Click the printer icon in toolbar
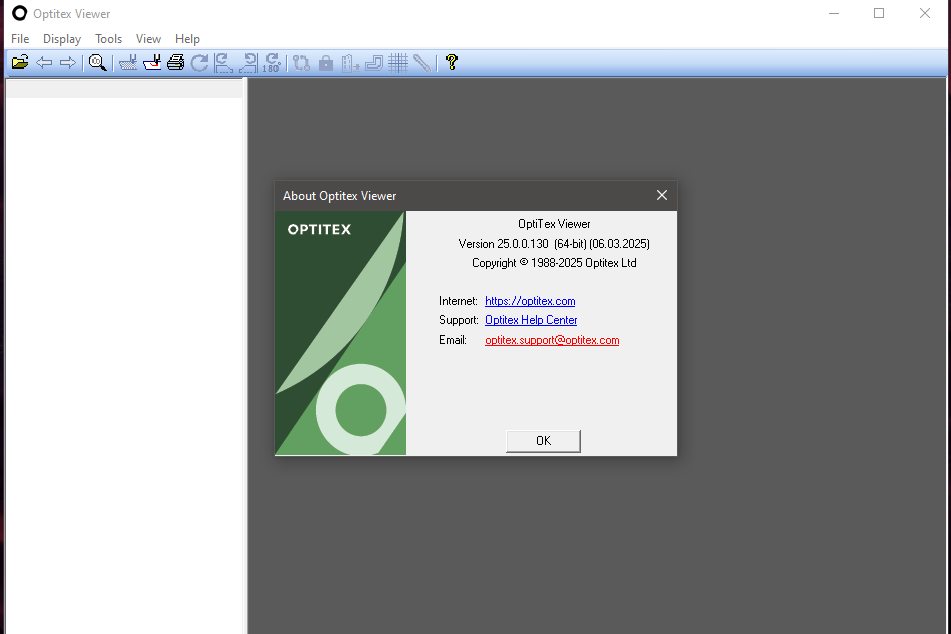This screenshot has width=951, height=634. [175, 63]
